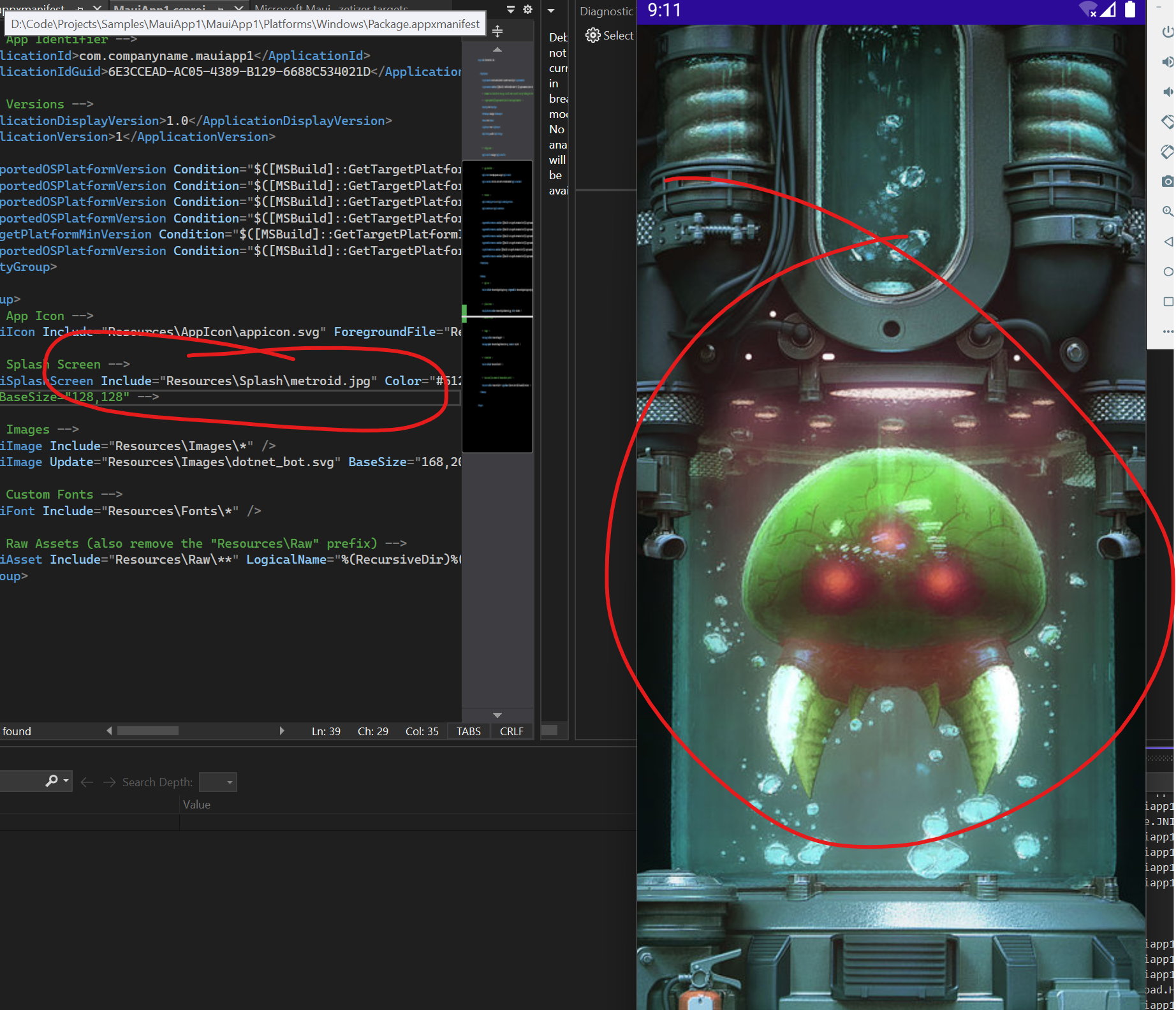Click the vertical scroll down arrow in editor
This screenshot has height=1010, width=1176.
(497, 715)
